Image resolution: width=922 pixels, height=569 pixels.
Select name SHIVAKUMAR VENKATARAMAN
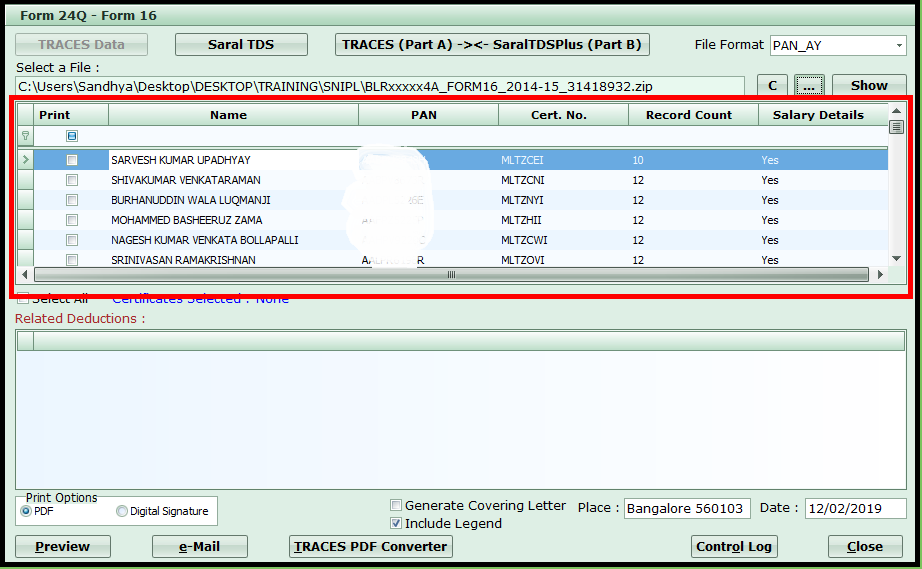186,180
